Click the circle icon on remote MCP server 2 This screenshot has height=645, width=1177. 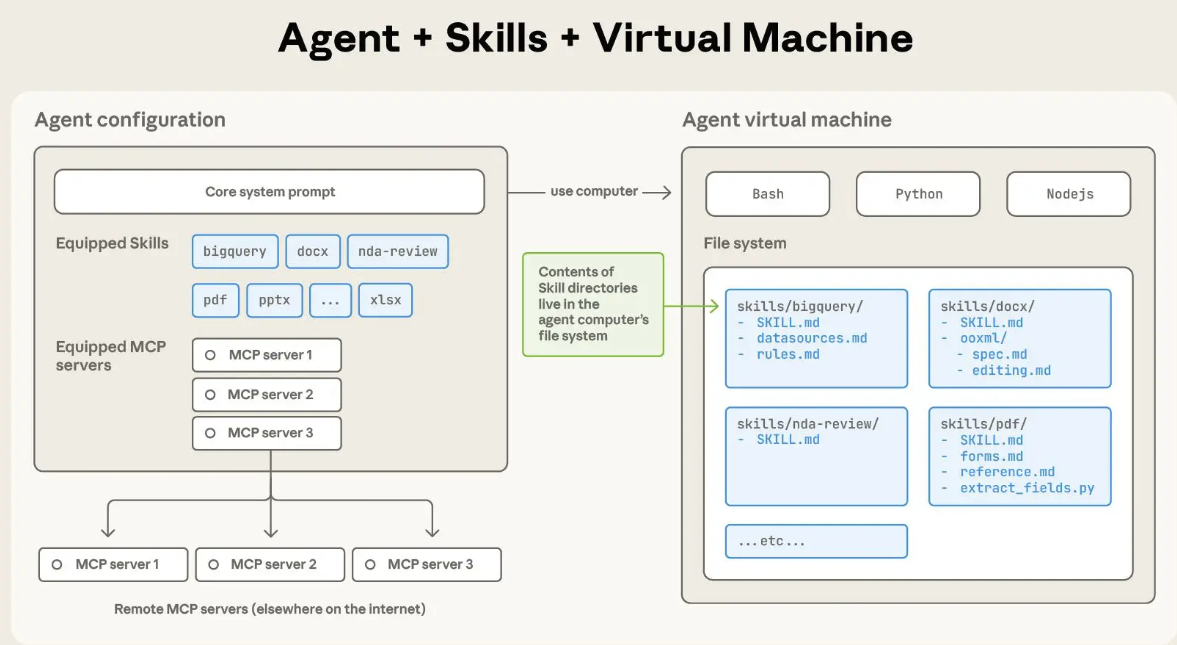point(213,565)
